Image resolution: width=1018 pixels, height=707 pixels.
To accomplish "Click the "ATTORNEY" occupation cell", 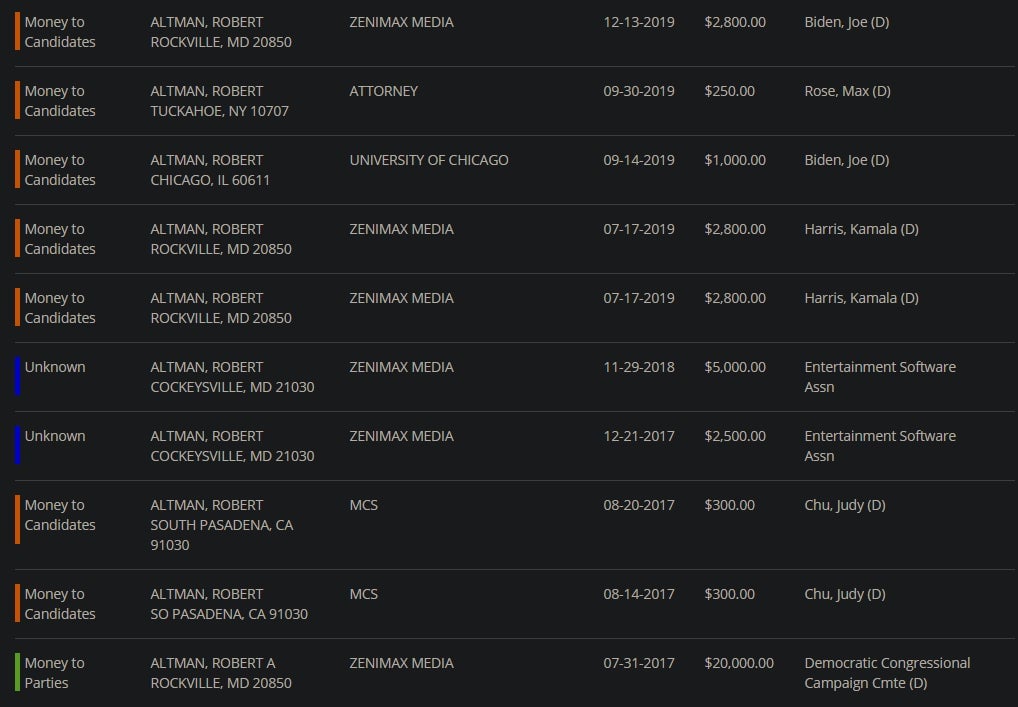I will tap(384, 91).
